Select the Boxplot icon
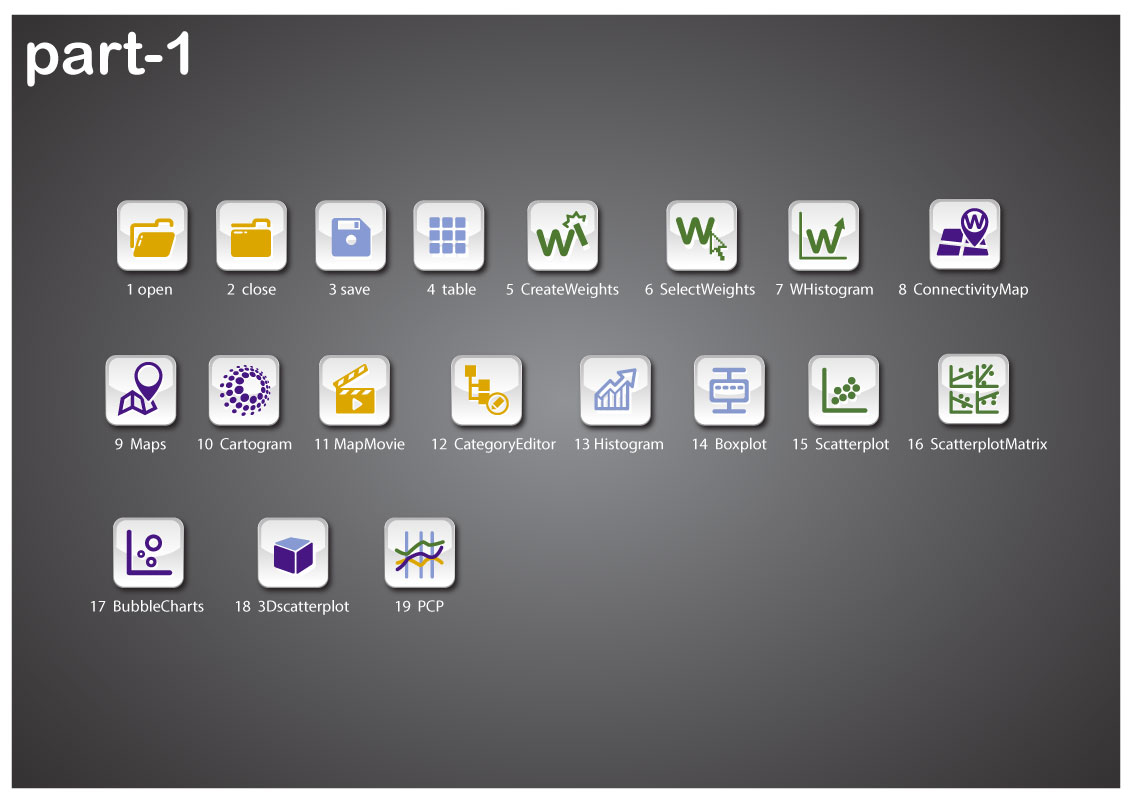This screenshot has height=800, width=1132. pos(729,391)
